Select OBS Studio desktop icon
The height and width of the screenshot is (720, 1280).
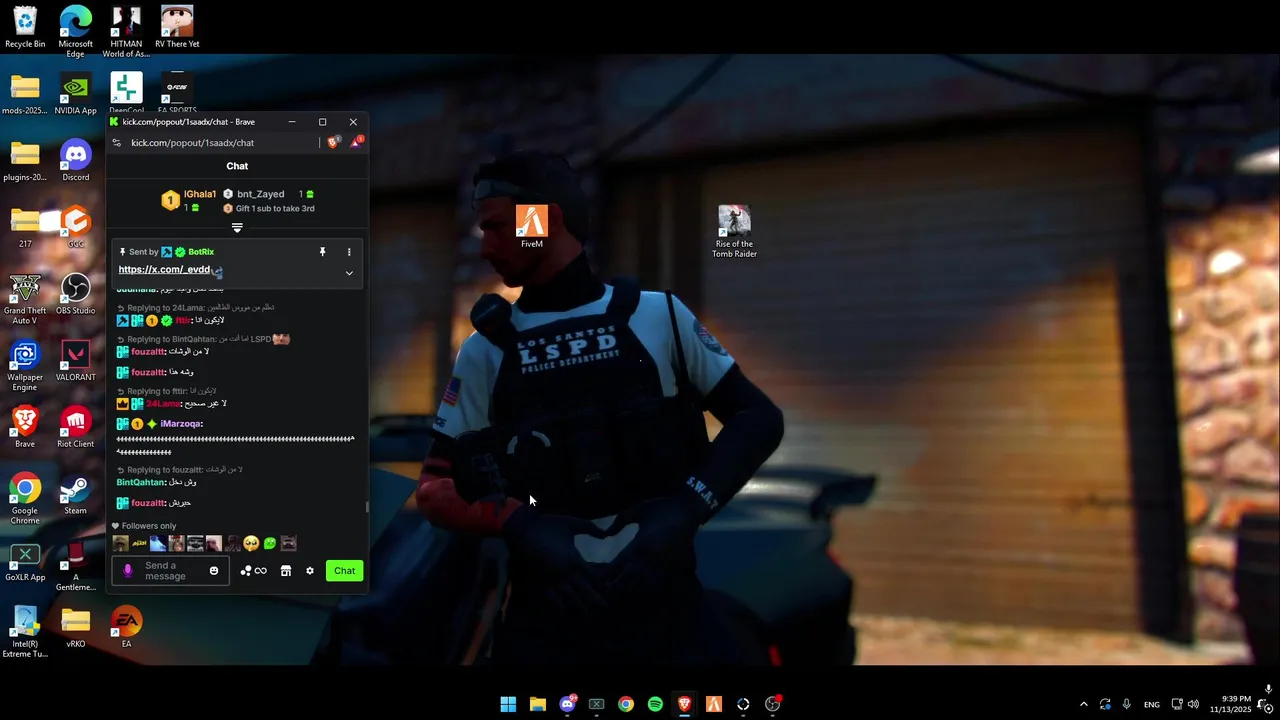click(75, 294)
